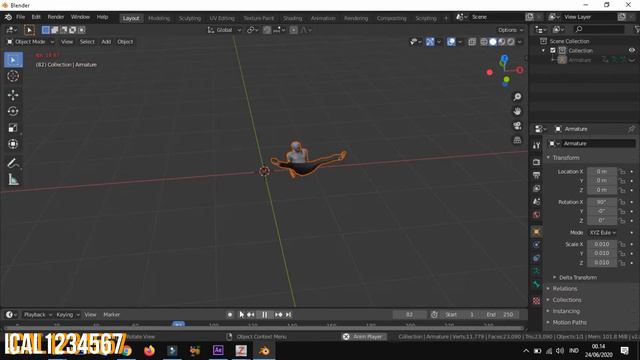
Task: Select the Annotate tool
Action: click(13, 163)
